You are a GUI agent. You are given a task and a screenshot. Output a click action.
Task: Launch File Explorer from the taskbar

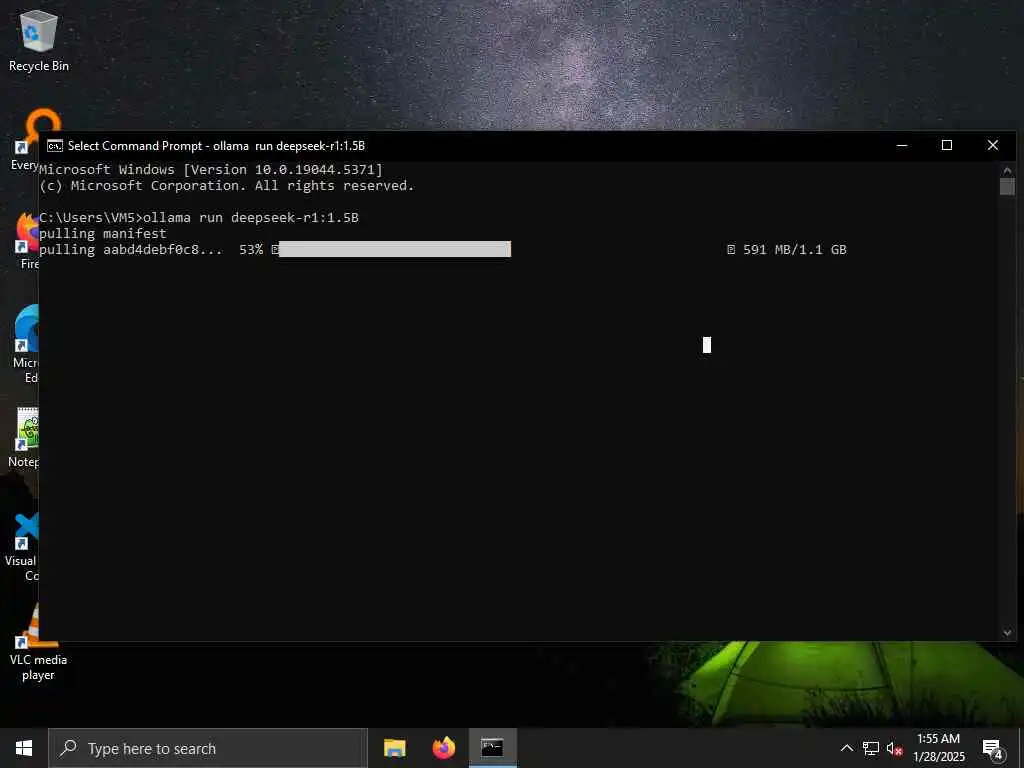pos(394,748)
